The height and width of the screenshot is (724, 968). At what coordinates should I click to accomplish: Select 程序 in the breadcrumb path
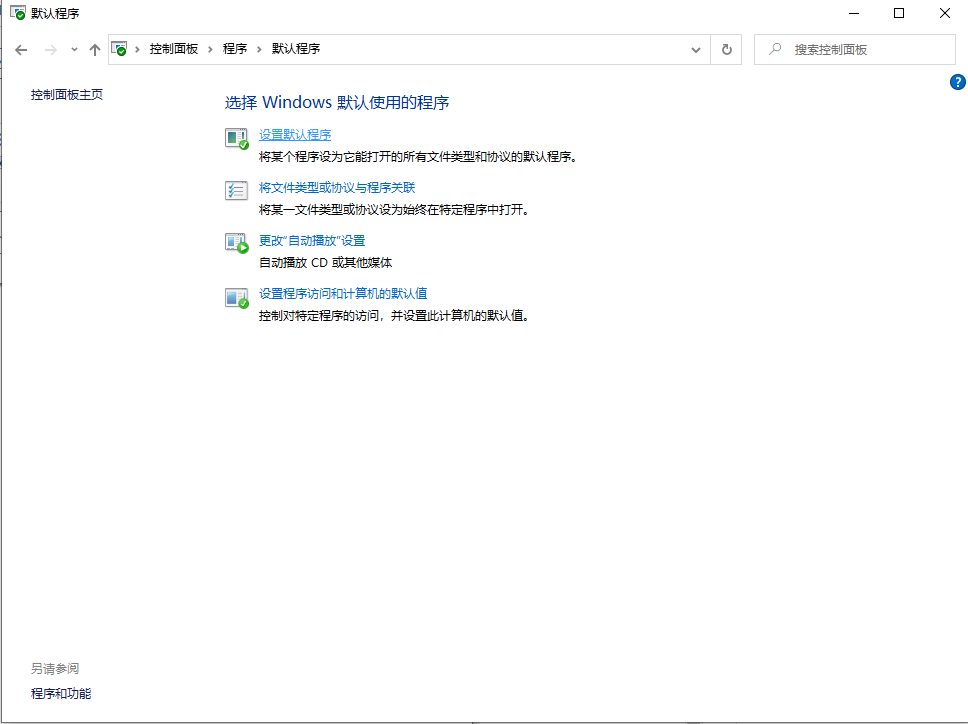tap(235, 49)
